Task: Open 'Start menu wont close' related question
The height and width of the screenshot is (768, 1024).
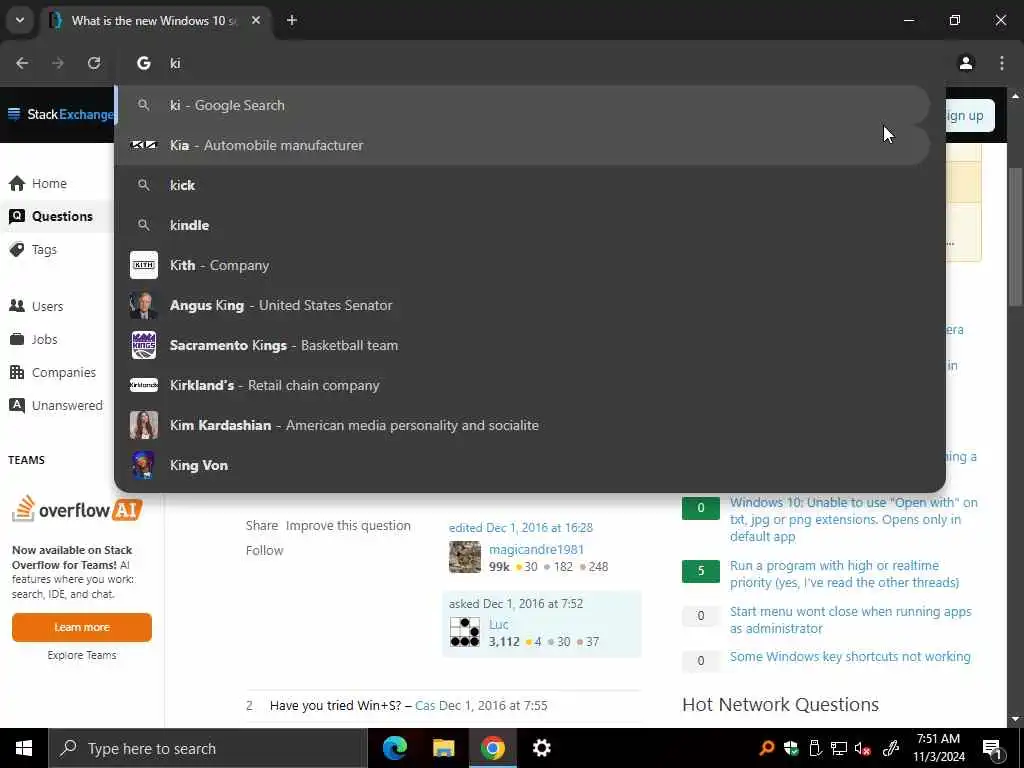Action: 850,620
